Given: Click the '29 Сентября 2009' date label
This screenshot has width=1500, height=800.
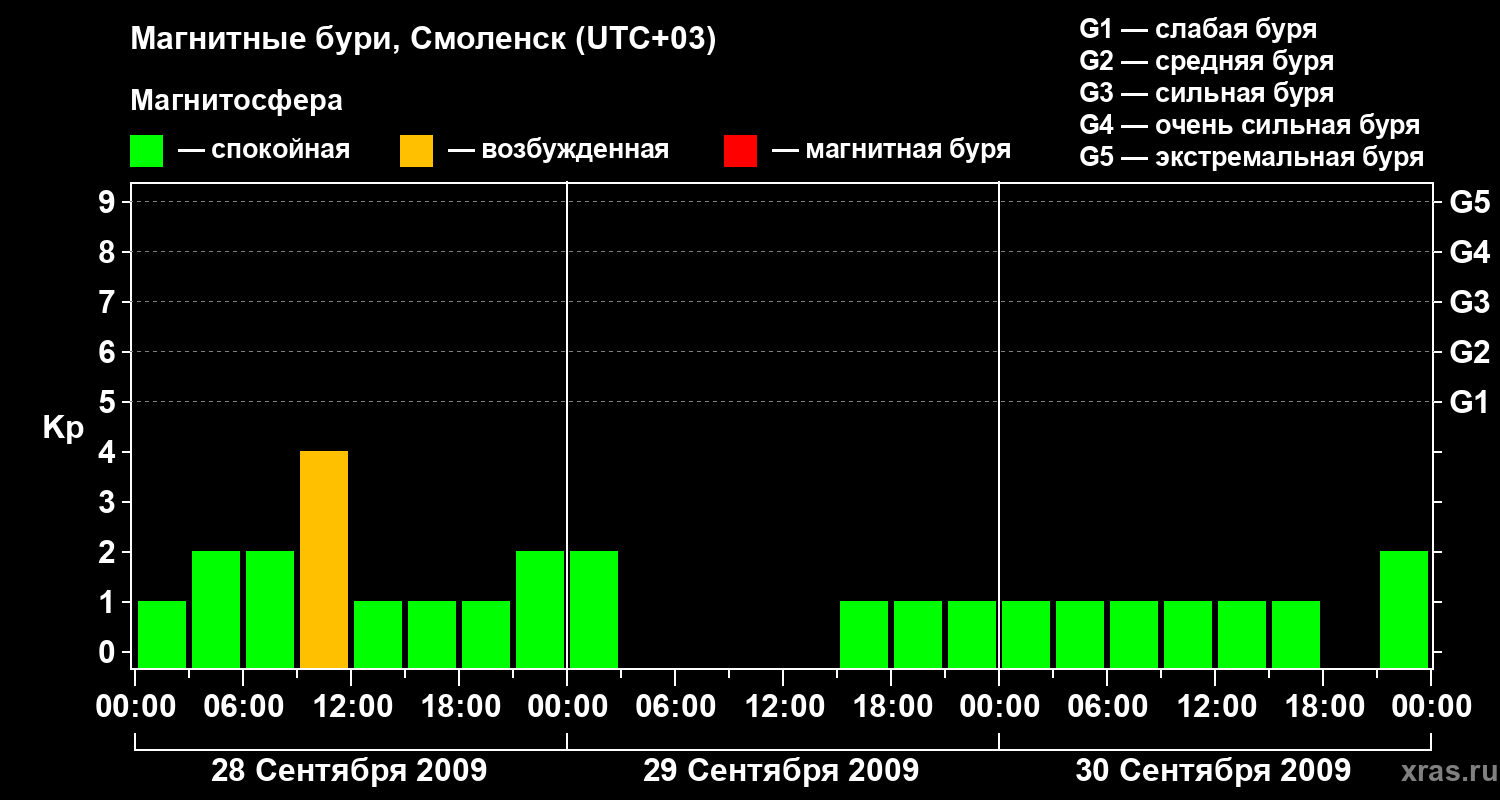Looking at the screenshot, I should pos(781,771).
